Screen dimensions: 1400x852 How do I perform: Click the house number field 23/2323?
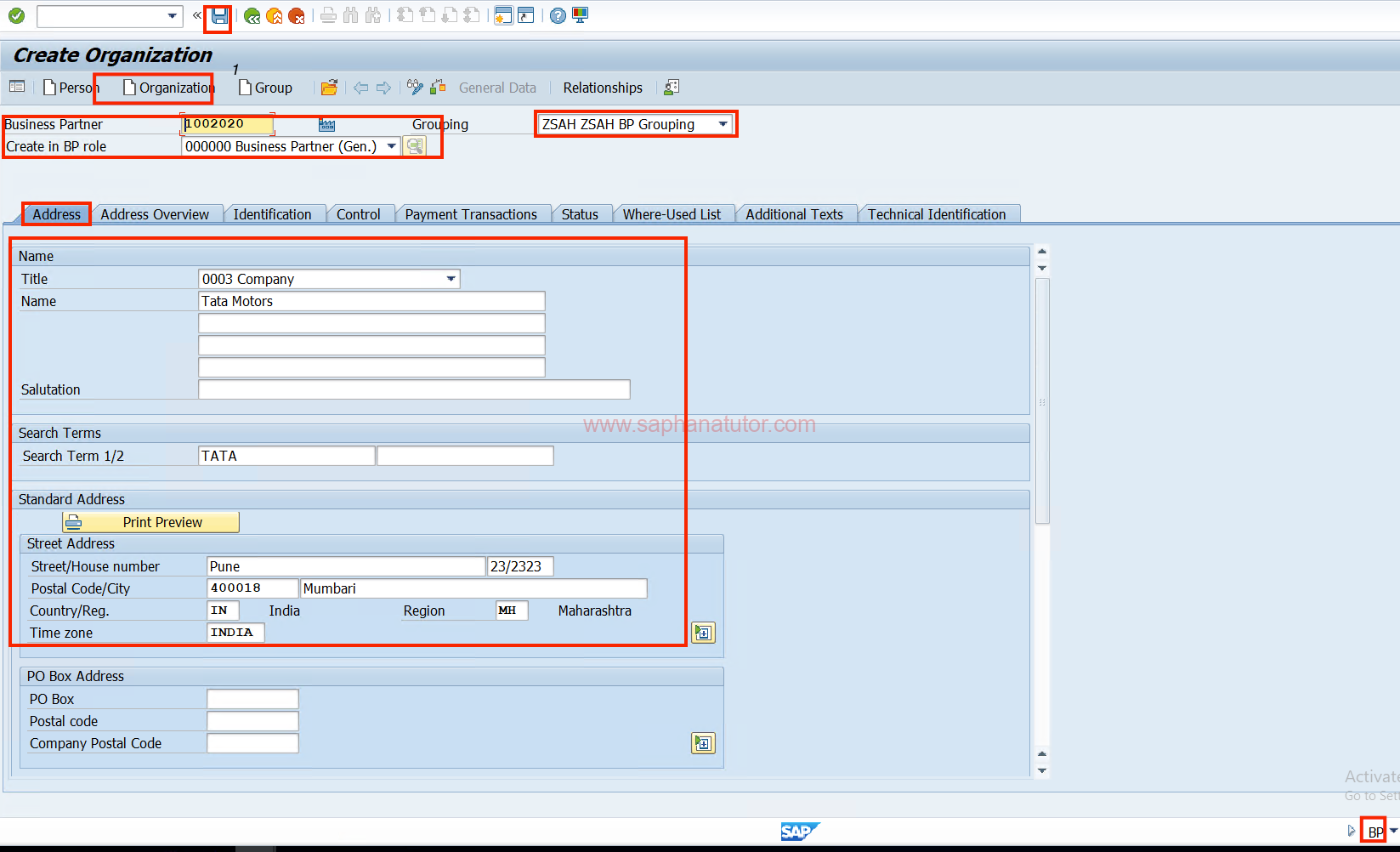(520, 566)
